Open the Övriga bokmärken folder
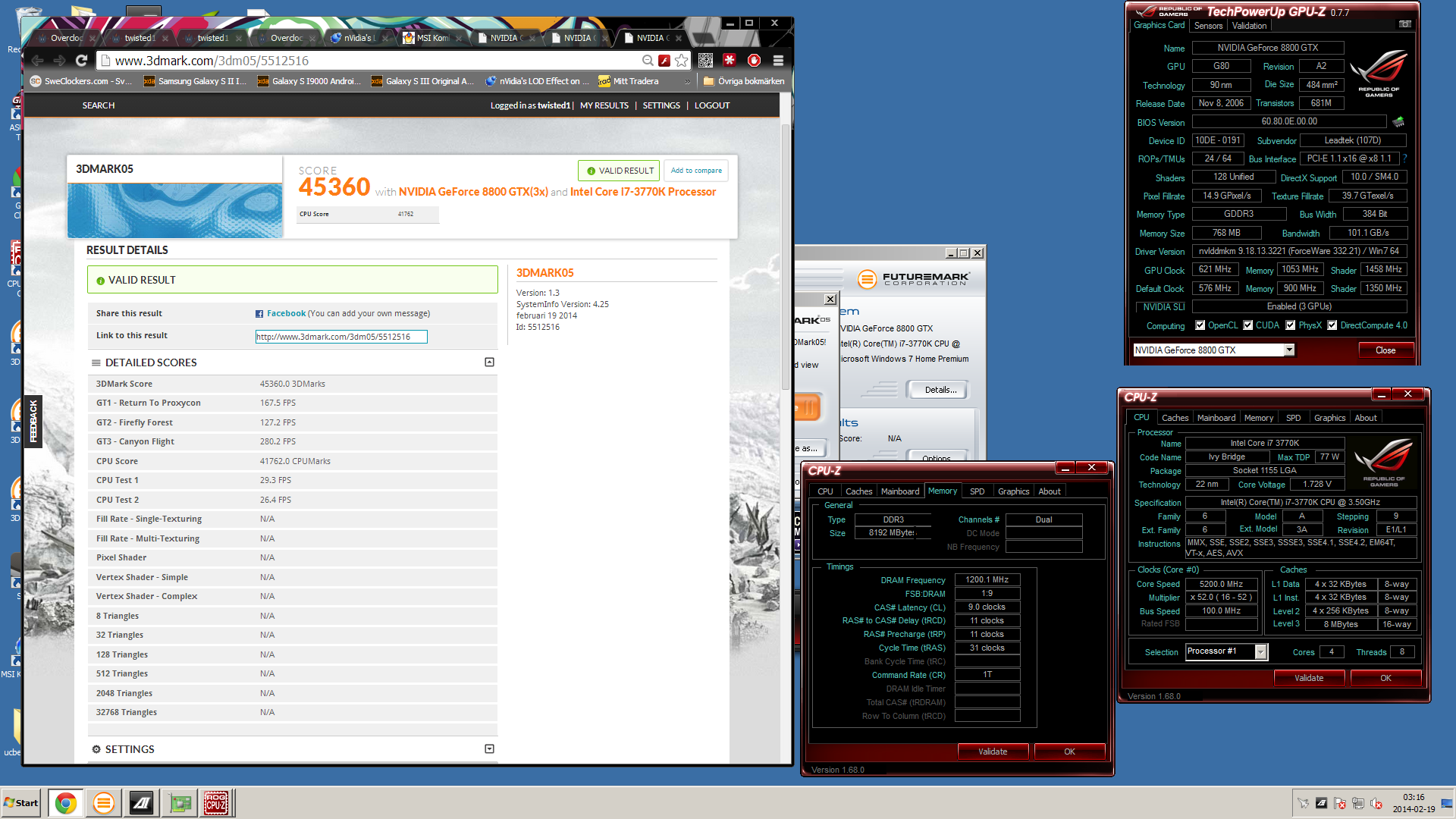Viewport: 1456px width, 819px height. tap(744, 81)
